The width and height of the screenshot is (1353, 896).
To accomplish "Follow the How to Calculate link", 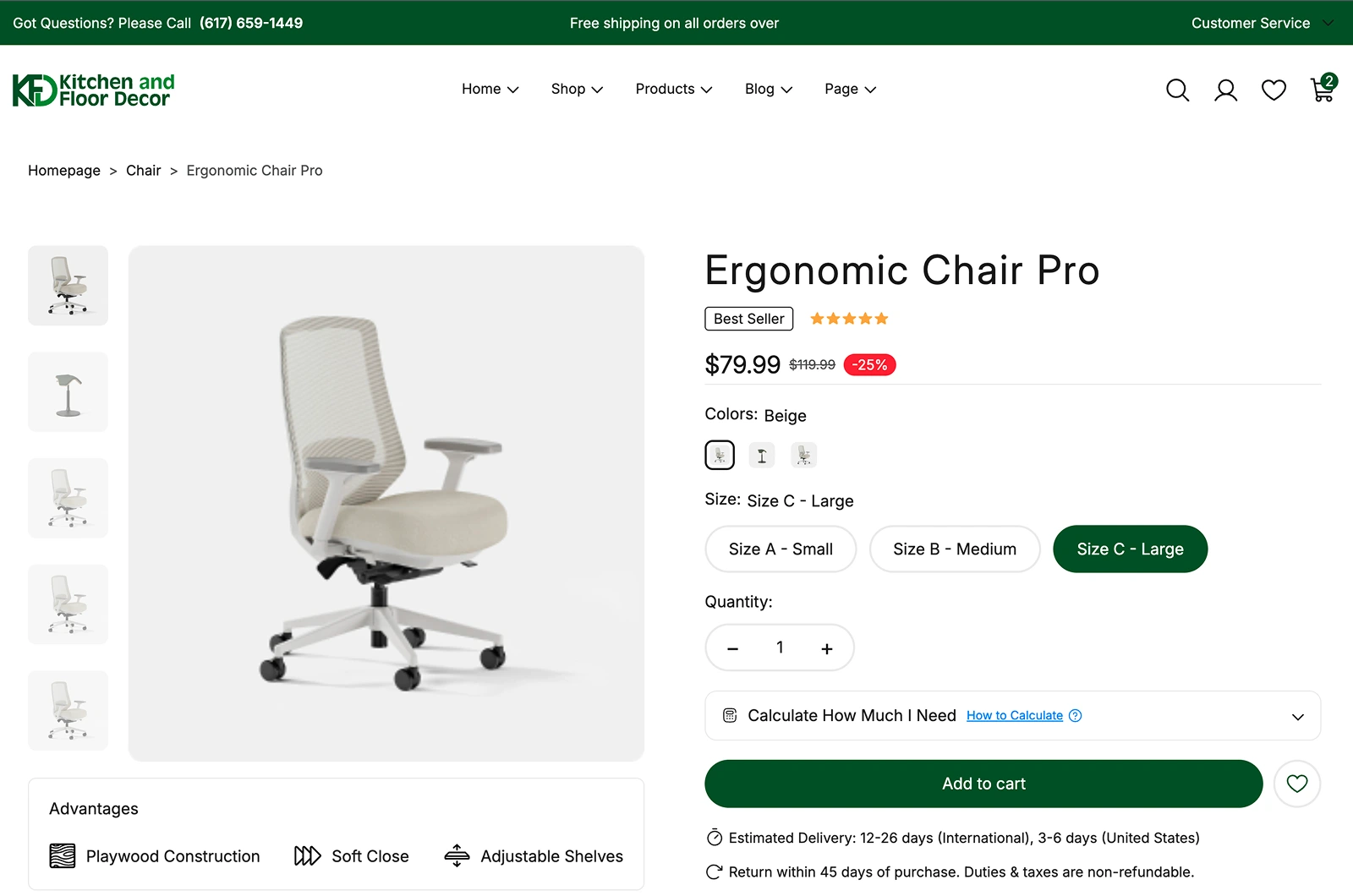I will click(x=1015, y=716).
